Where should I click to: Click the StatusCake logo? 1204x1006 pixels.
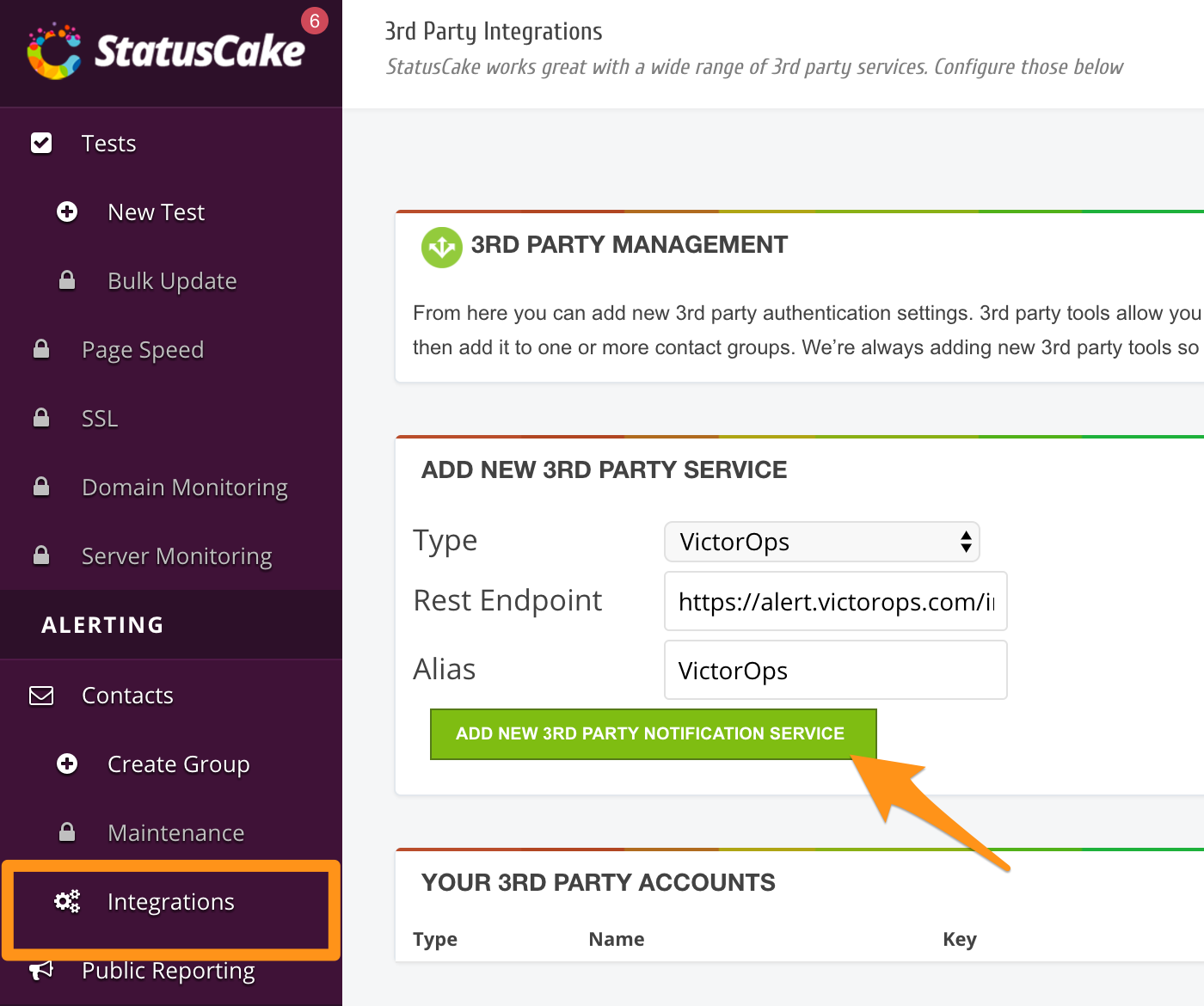163,52
